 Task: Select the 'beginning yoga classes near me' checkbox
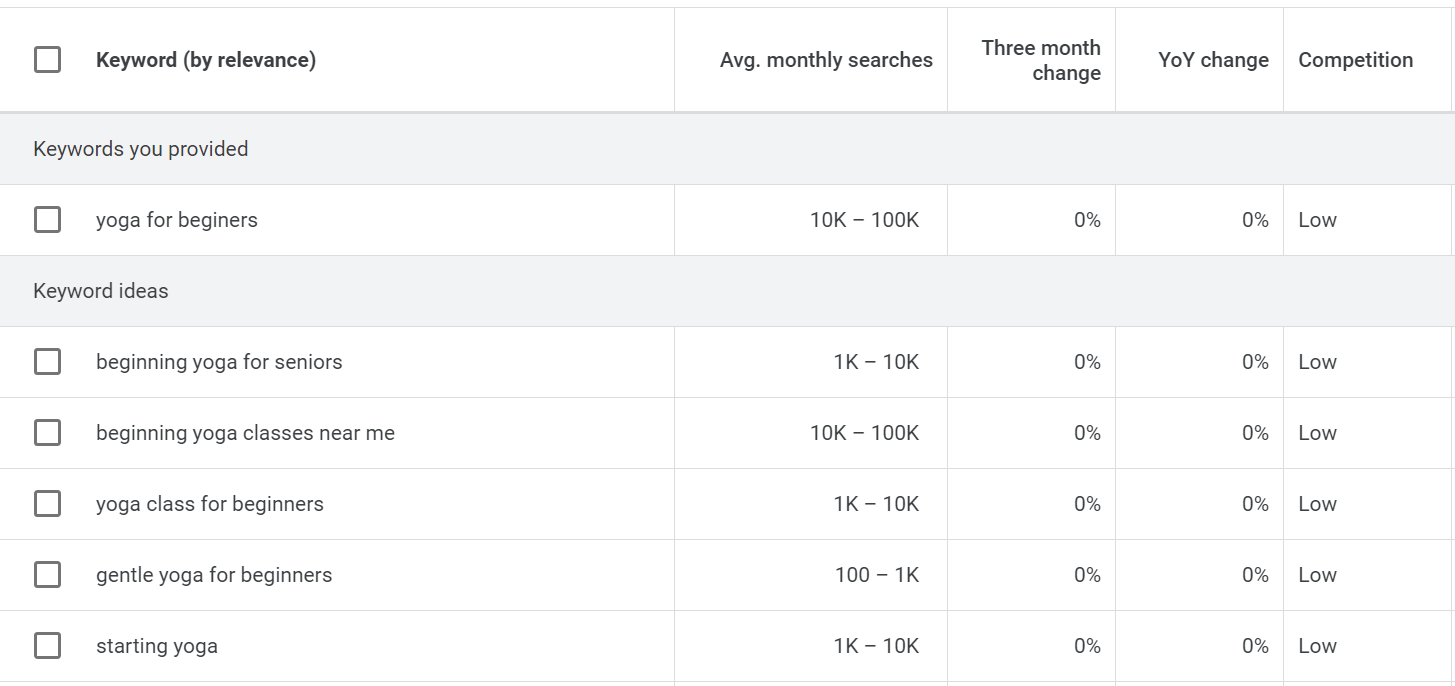click(47, 432)
